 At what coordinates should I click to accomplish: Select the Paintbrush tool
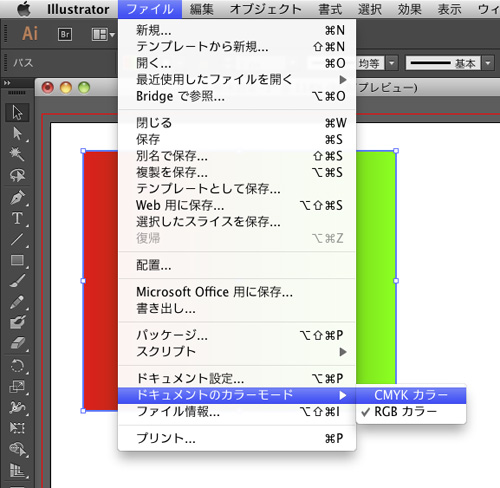17,281
